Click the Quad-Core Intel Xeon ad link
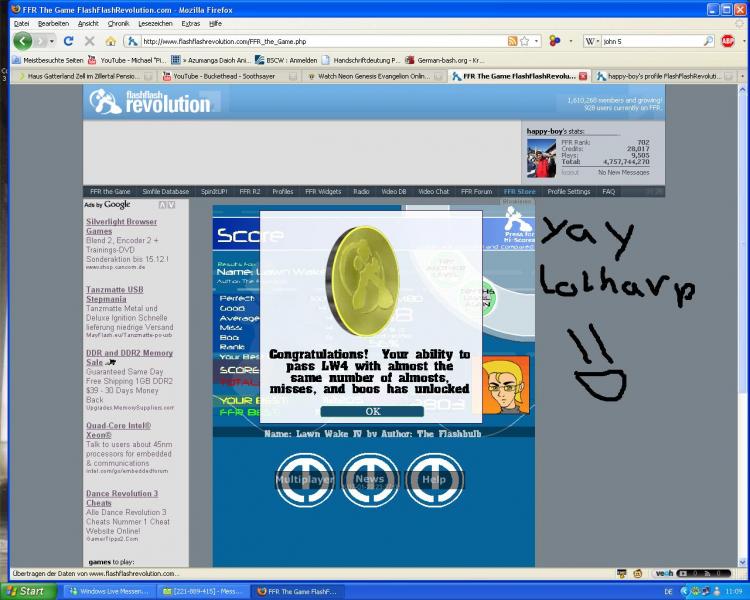Screen dimensions: 750x600 [119, 430]
